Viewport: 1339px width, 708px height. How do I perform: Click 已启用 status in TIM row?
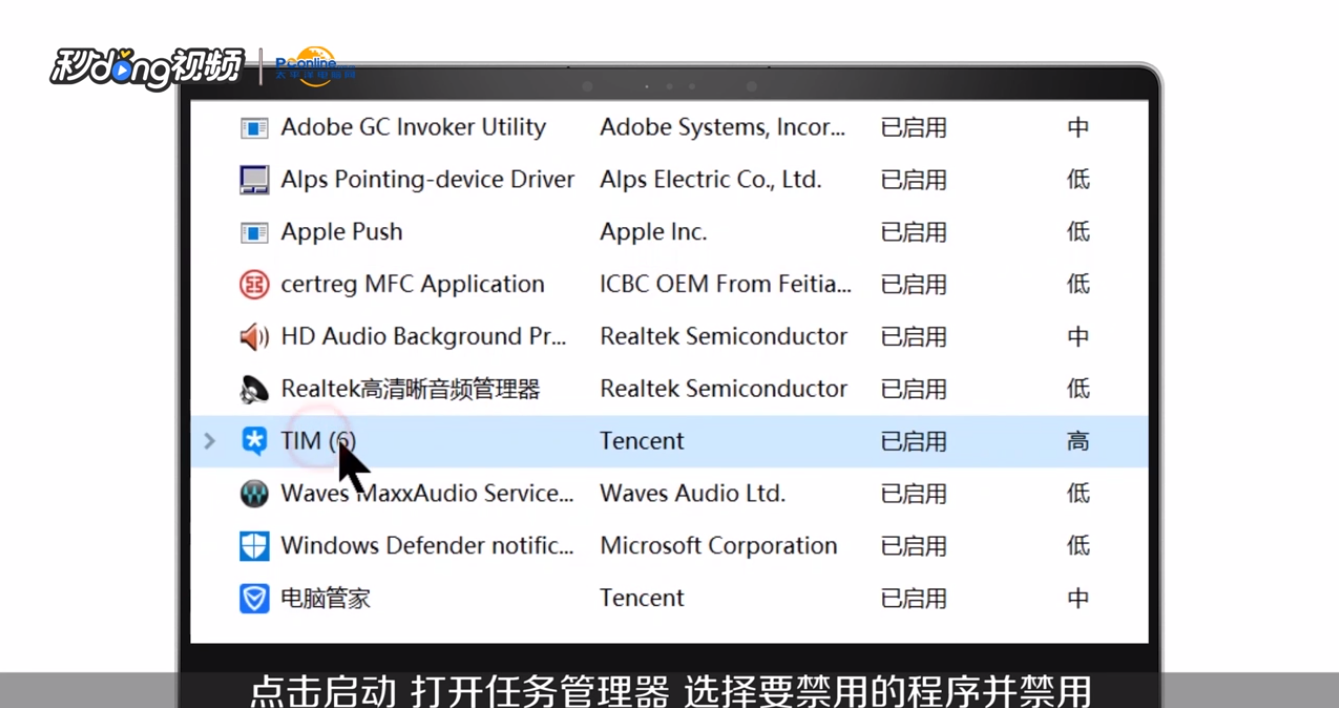914,441
